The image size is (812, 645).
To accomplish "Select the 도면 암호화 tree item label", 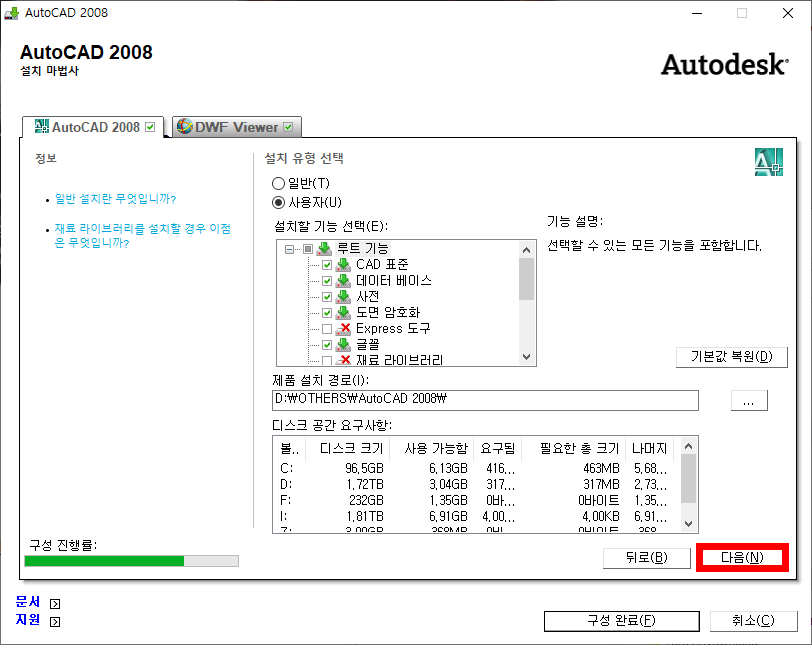I will [388, 313].
